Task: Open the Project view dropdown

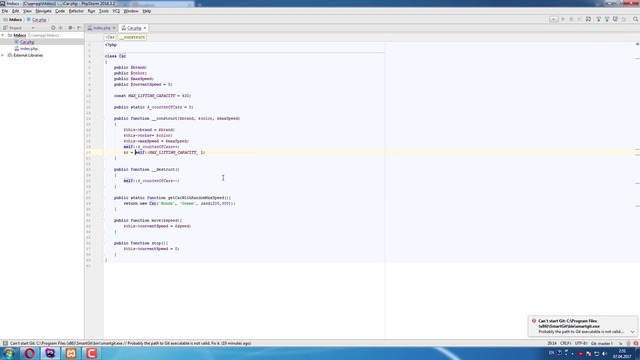Action: pyautogui.click(x=33, y=28)
